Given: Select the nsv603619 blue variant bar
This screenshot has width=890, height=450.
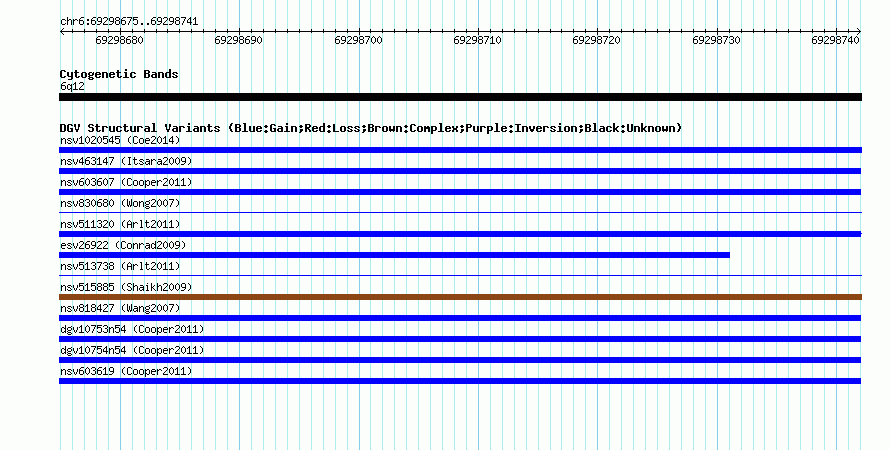Looking at the screenshot, I should [x=460, y=381].
